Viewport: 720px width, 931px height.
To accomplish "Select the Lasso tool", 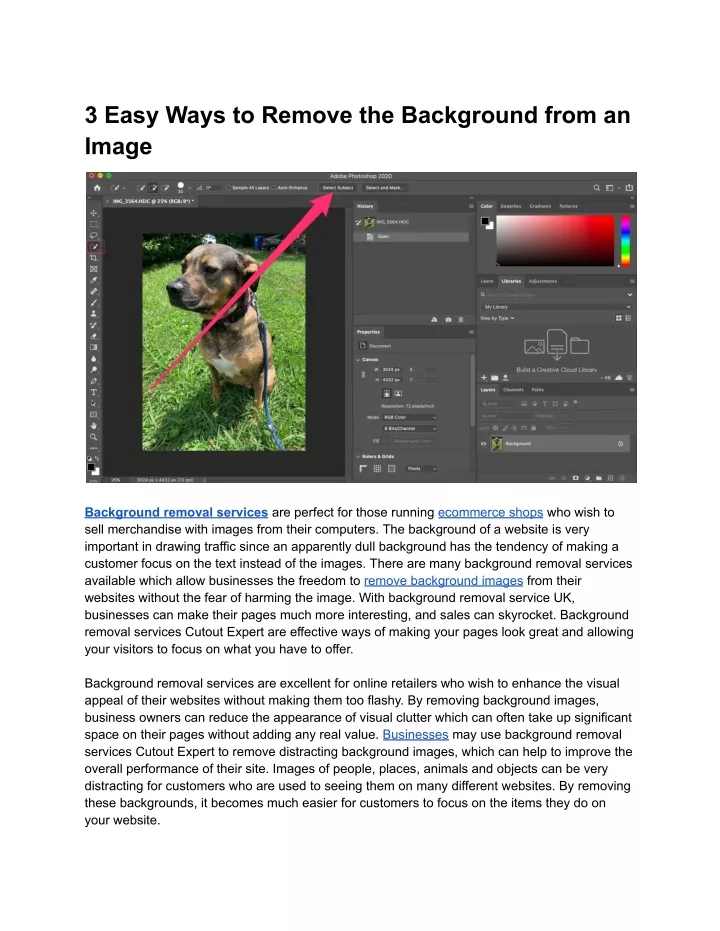I will [x=94, y=235].
